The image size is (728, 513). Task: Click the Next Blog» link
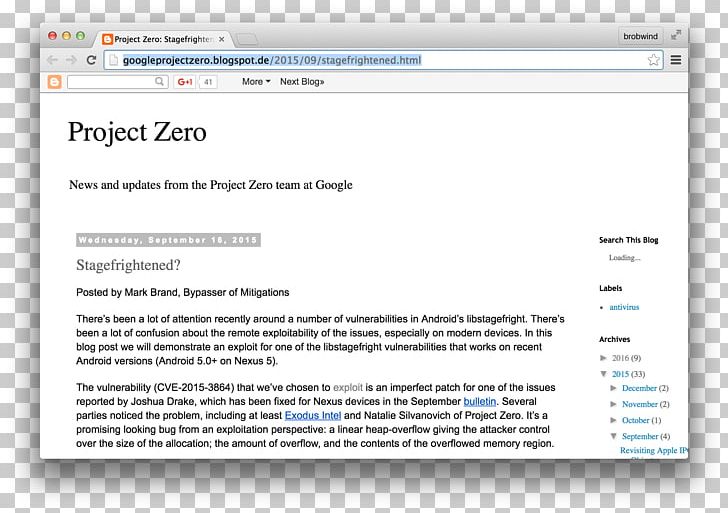[302, 82]
